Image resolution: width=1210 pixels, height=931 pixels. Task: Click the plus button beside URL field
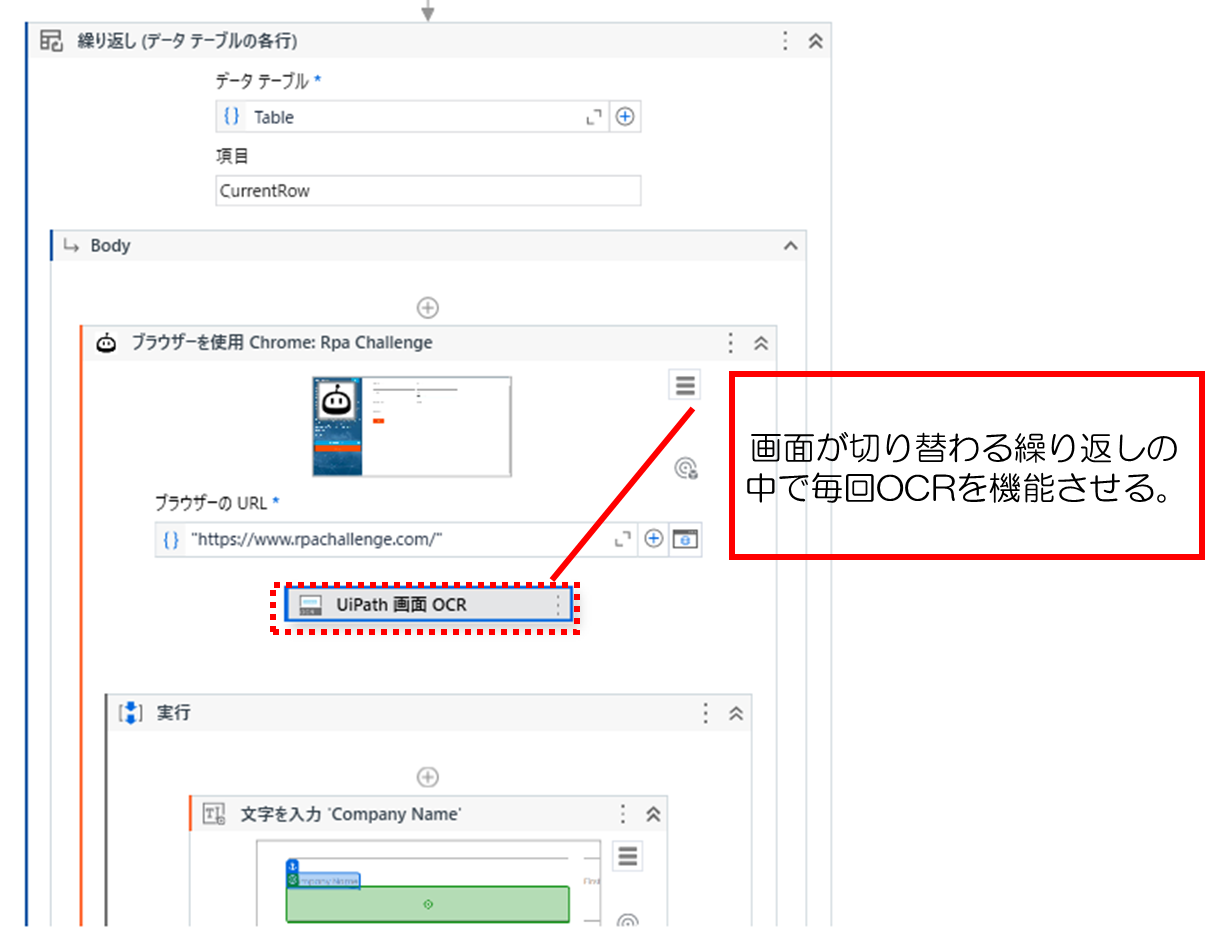pyautogui.click(x=653, y=539)
